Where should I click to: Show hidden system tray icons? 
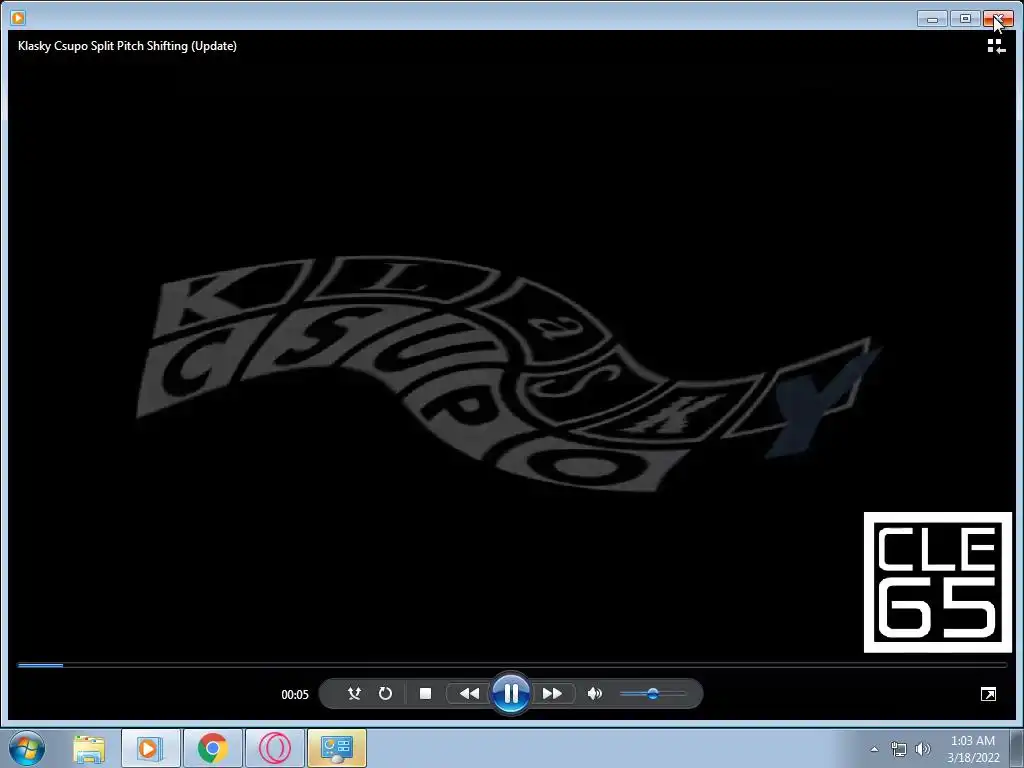874,749
